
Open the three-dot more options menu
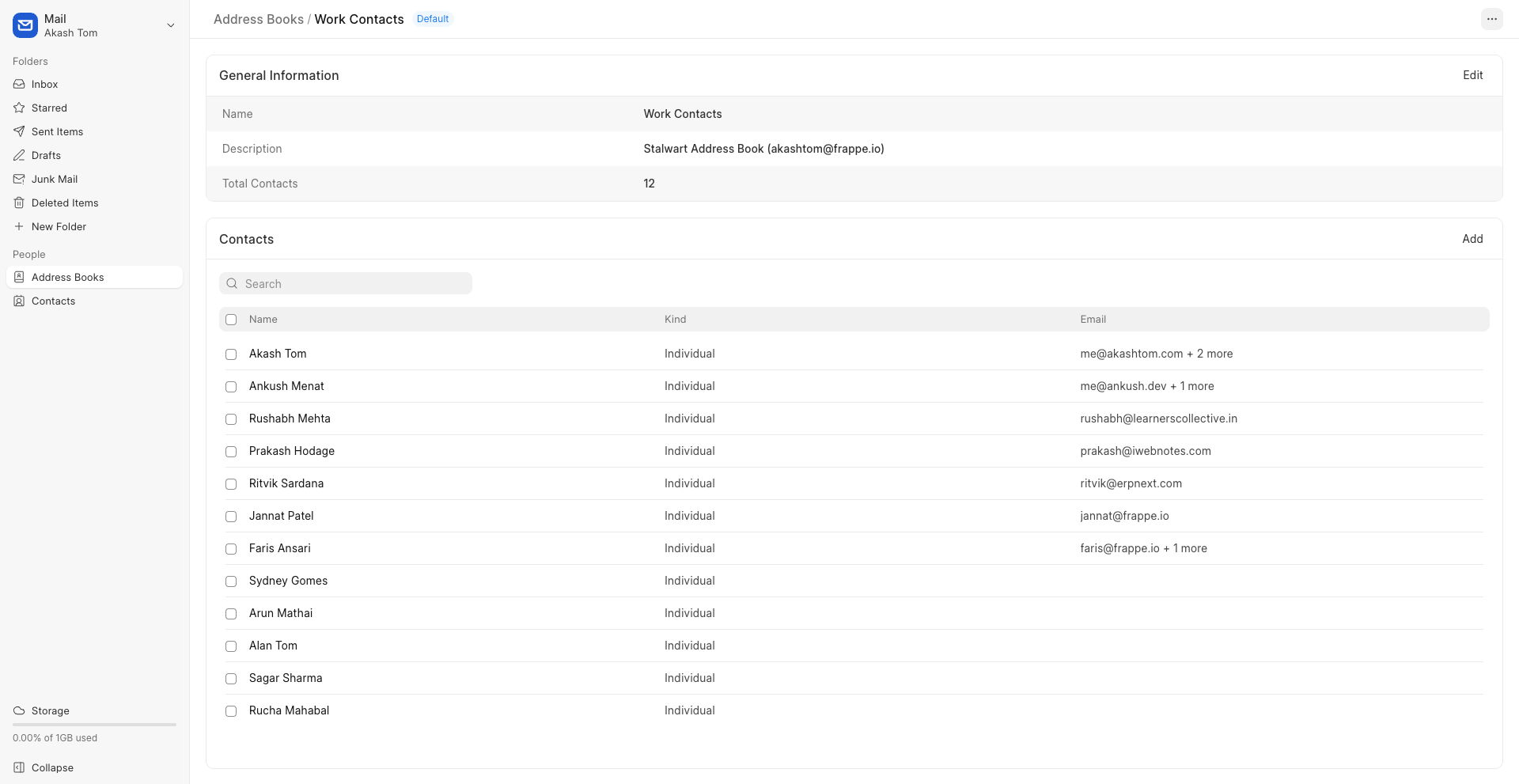click(x=1491, y=19)
